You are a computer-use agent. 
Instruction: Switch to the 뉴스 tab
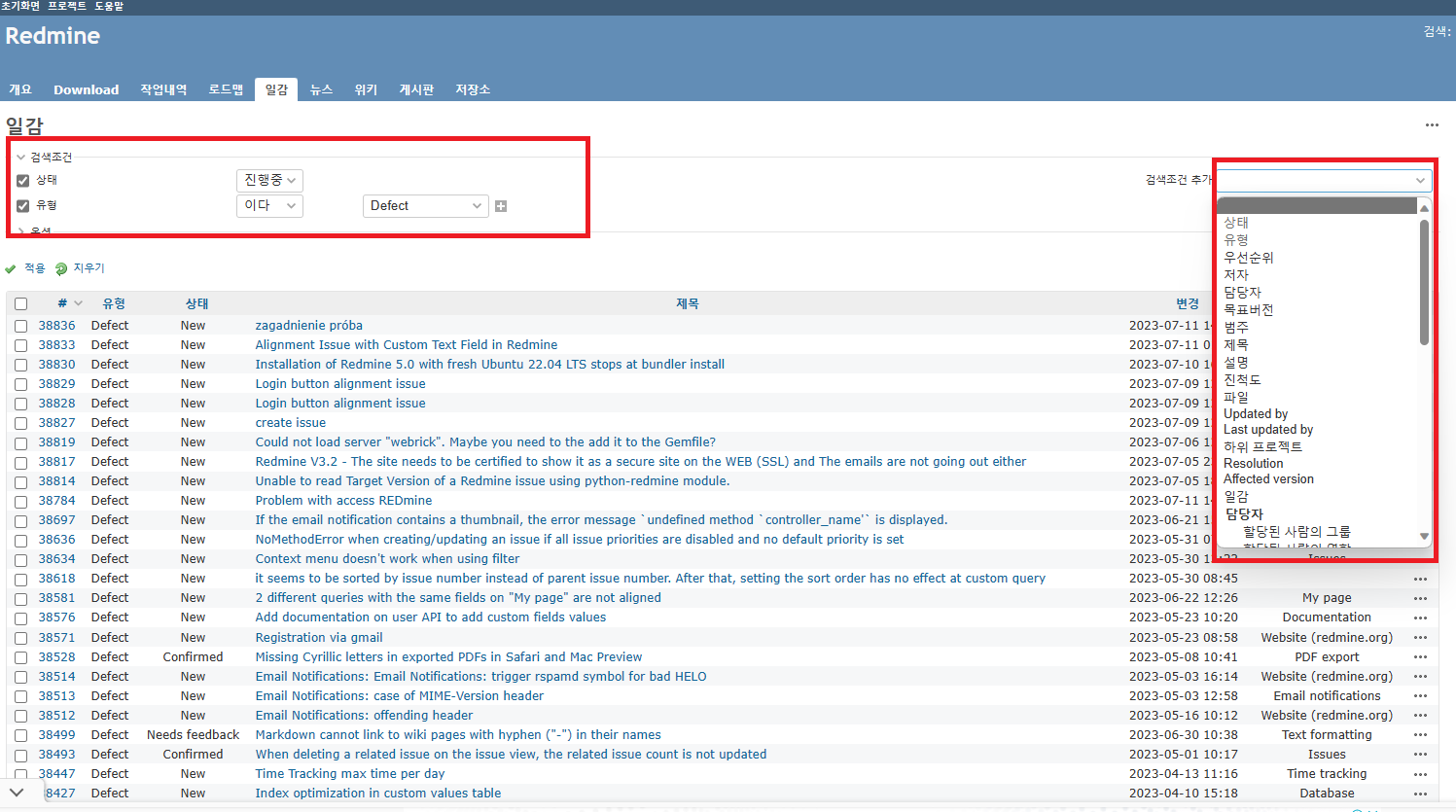click(321, 89)
